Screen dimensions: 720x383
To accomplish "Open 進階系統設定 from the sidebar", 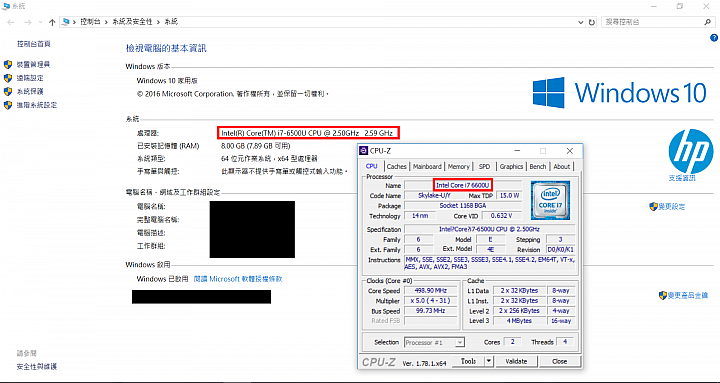I will [x=37, y=105].
